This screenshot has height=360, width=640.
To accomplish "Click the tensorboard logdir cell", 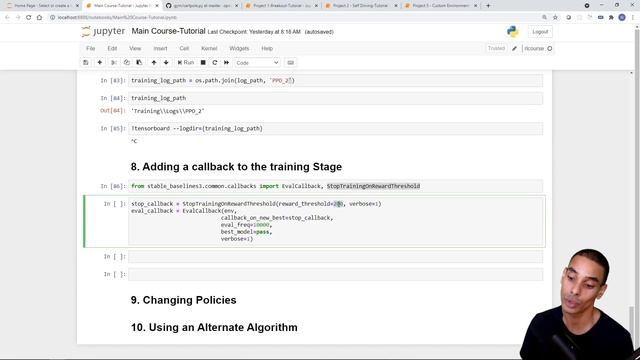I will tap(336, 129).
